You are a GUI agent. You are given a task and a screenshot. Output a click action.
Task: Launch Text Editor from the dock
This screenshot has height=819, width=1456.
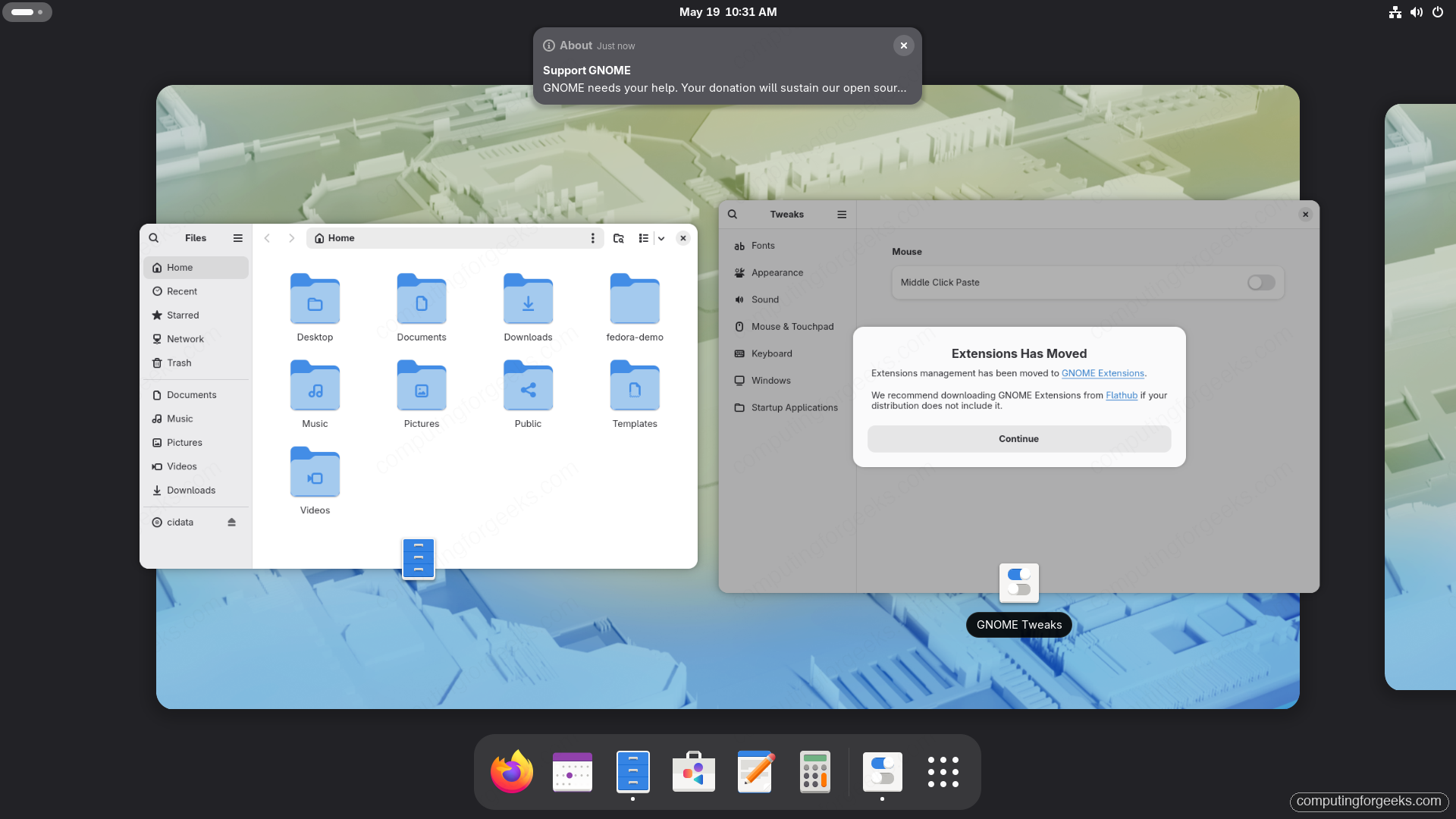755,771
